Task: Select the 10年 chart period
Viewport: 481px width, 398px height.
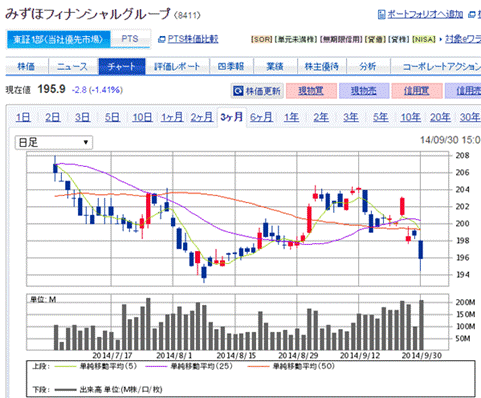Action: point(410,117)
